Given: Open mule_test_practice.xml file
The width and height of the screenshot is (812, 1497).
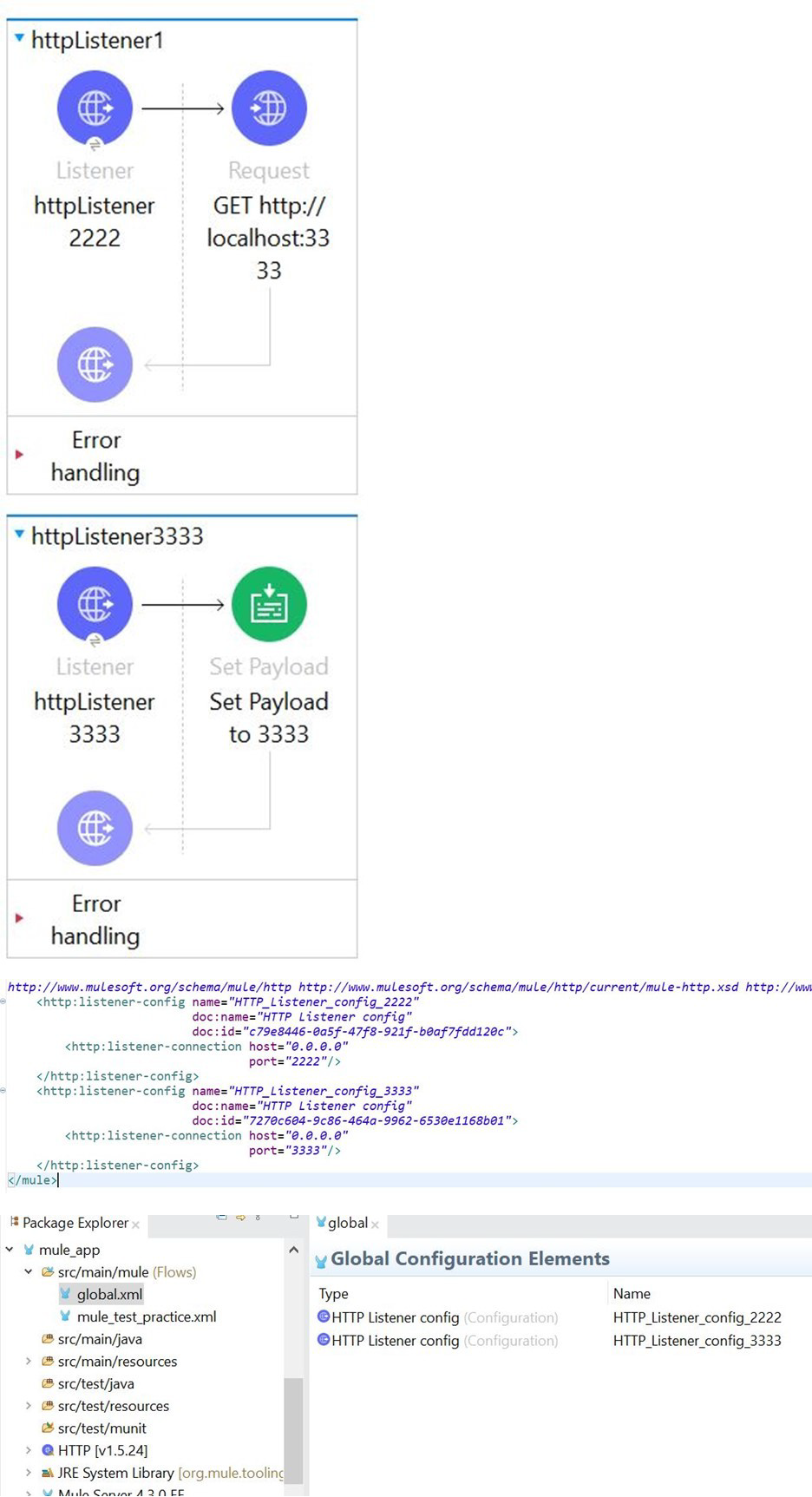Looking at the screenshot, I should tap(146, 1316).
